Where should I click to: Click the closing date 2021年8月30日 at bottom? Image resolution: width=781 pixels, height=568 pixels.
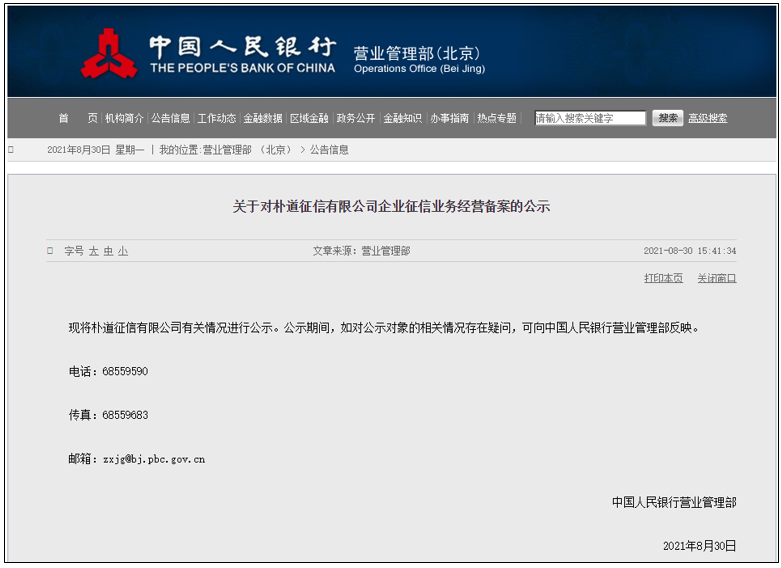coord(700,546)
